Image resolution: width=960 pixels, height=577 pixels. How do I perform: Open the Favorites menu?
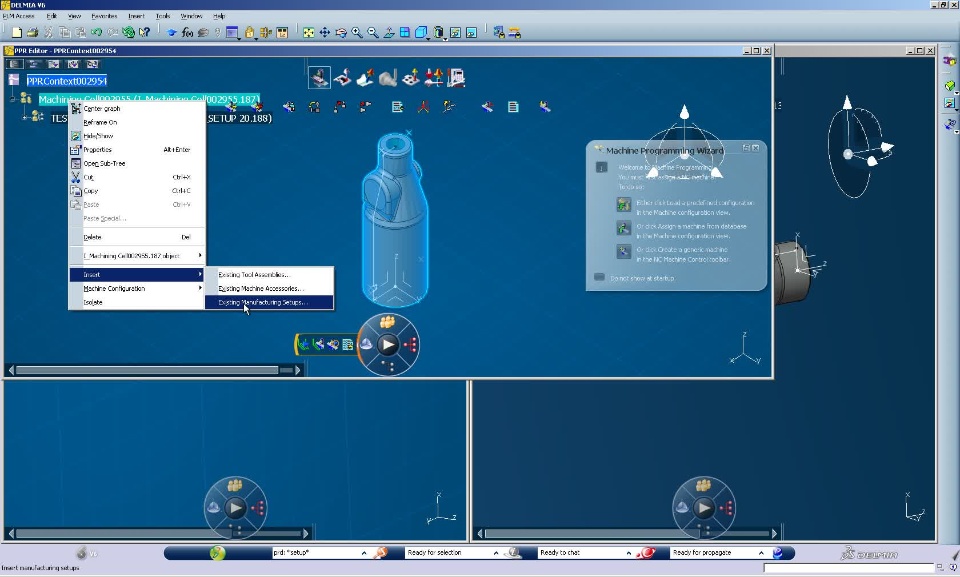coord(104,16)
